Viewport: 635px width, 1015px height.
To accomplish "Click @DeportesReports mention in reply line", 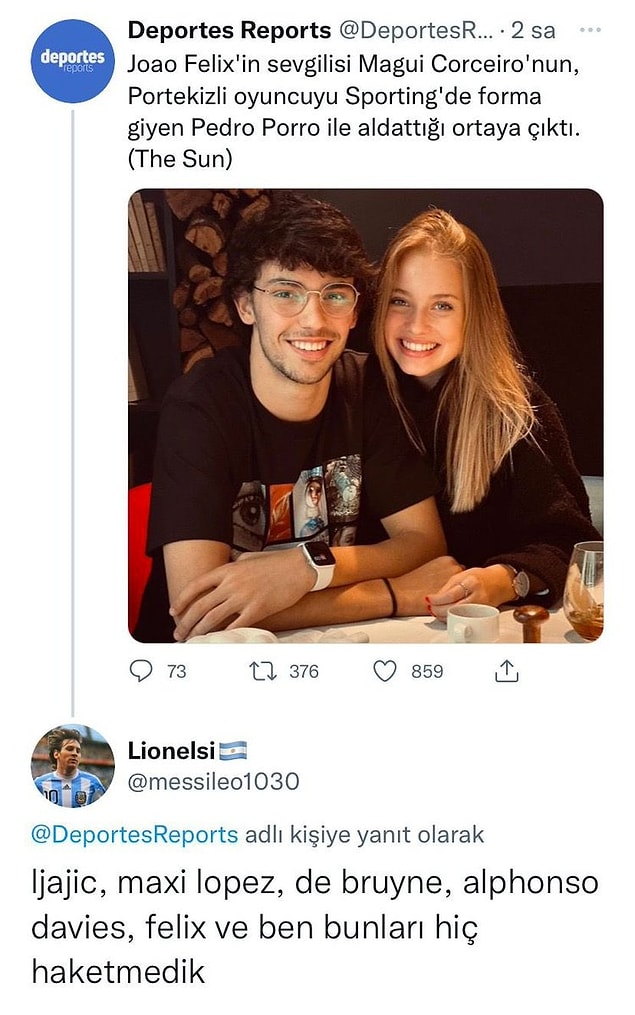I will [x=135, y=834].
